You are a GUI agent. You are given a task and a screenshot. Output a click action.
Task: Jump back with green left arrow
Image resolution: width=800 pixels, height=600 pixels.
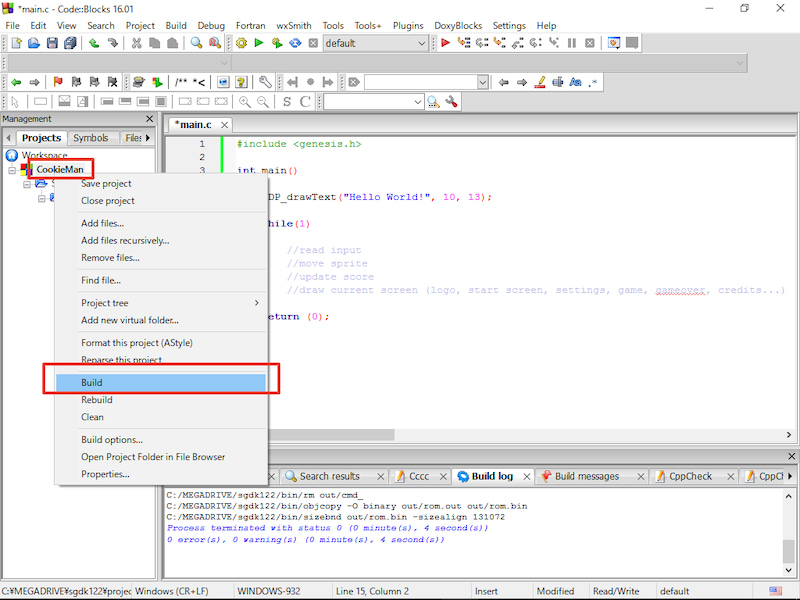point(16,82)
